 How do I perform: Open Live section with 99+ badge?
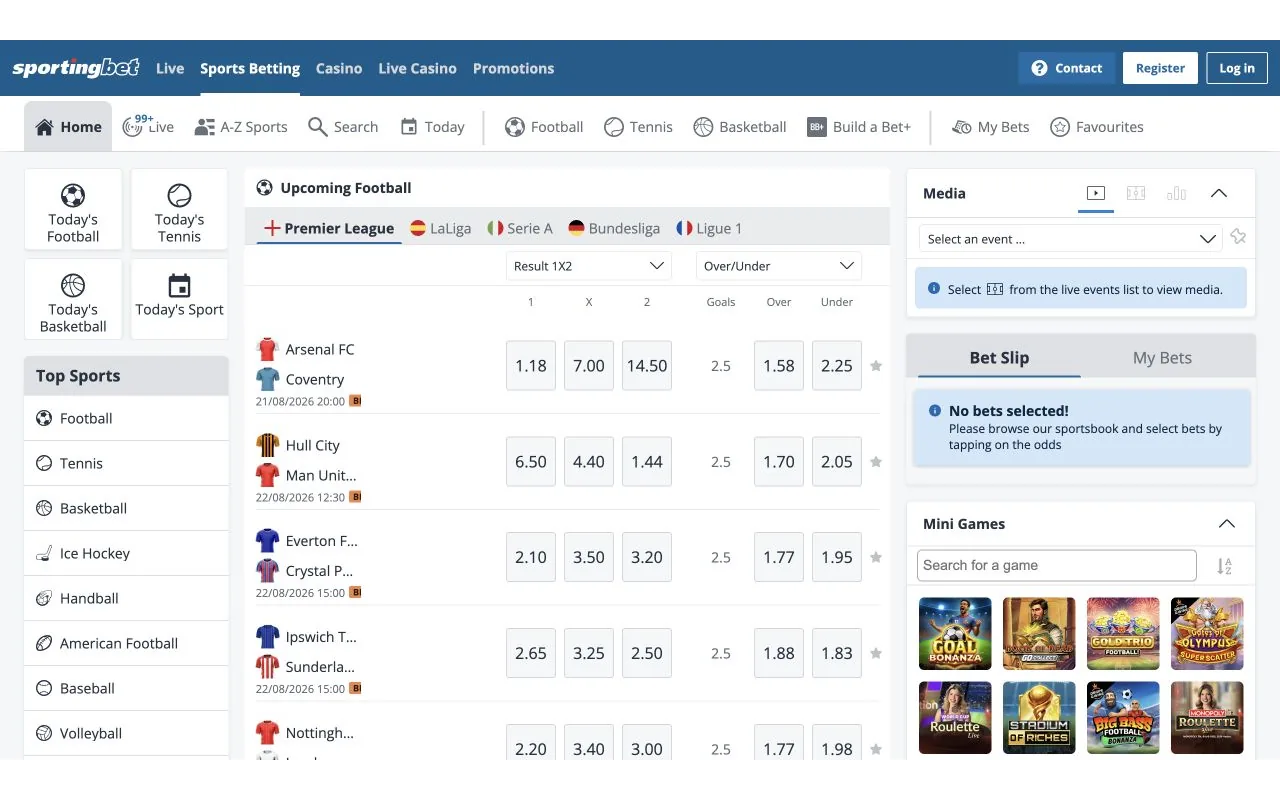click(148, 126)
